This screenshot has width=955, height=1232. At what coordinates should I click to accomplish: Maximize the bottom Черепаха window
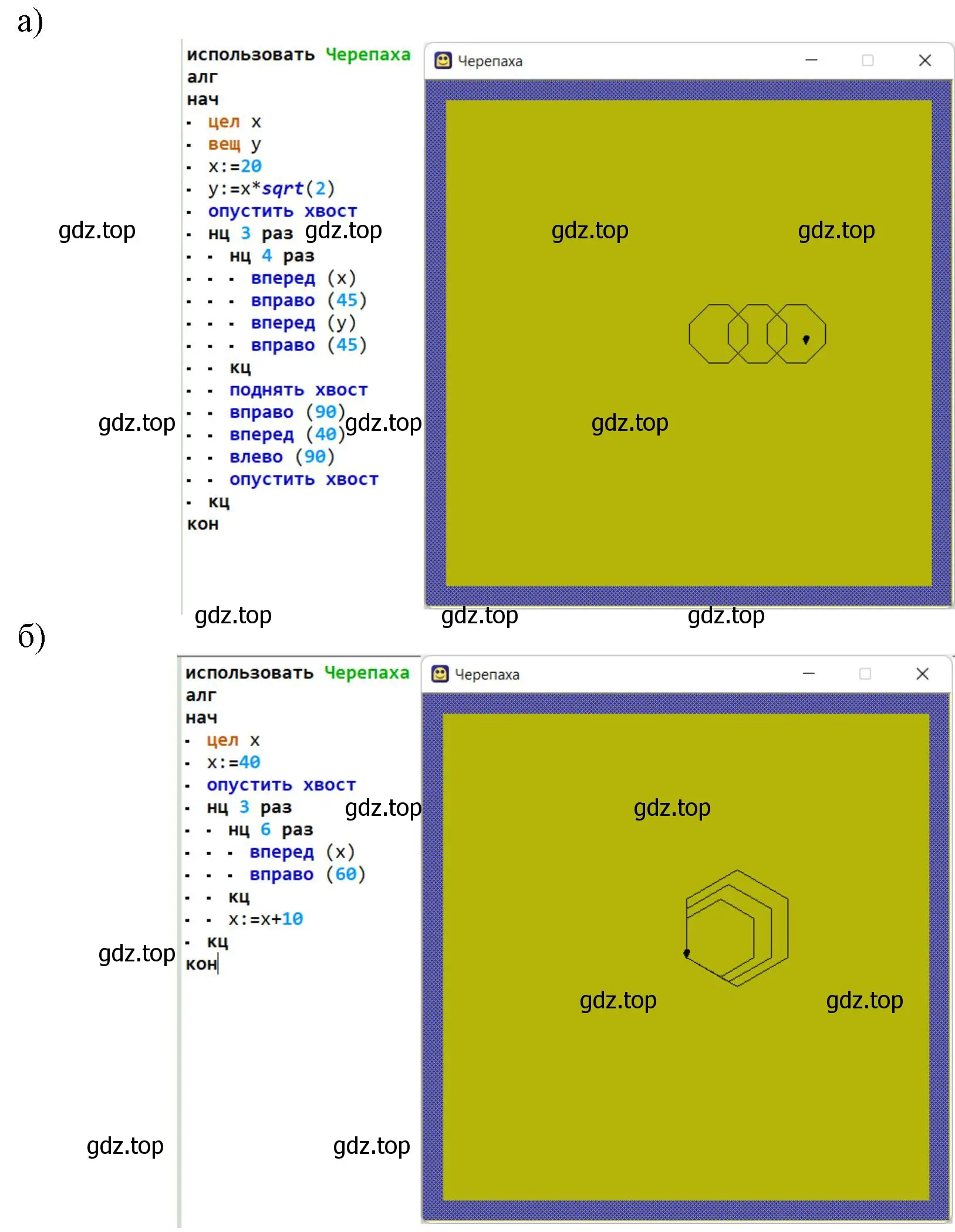point(865,674)
